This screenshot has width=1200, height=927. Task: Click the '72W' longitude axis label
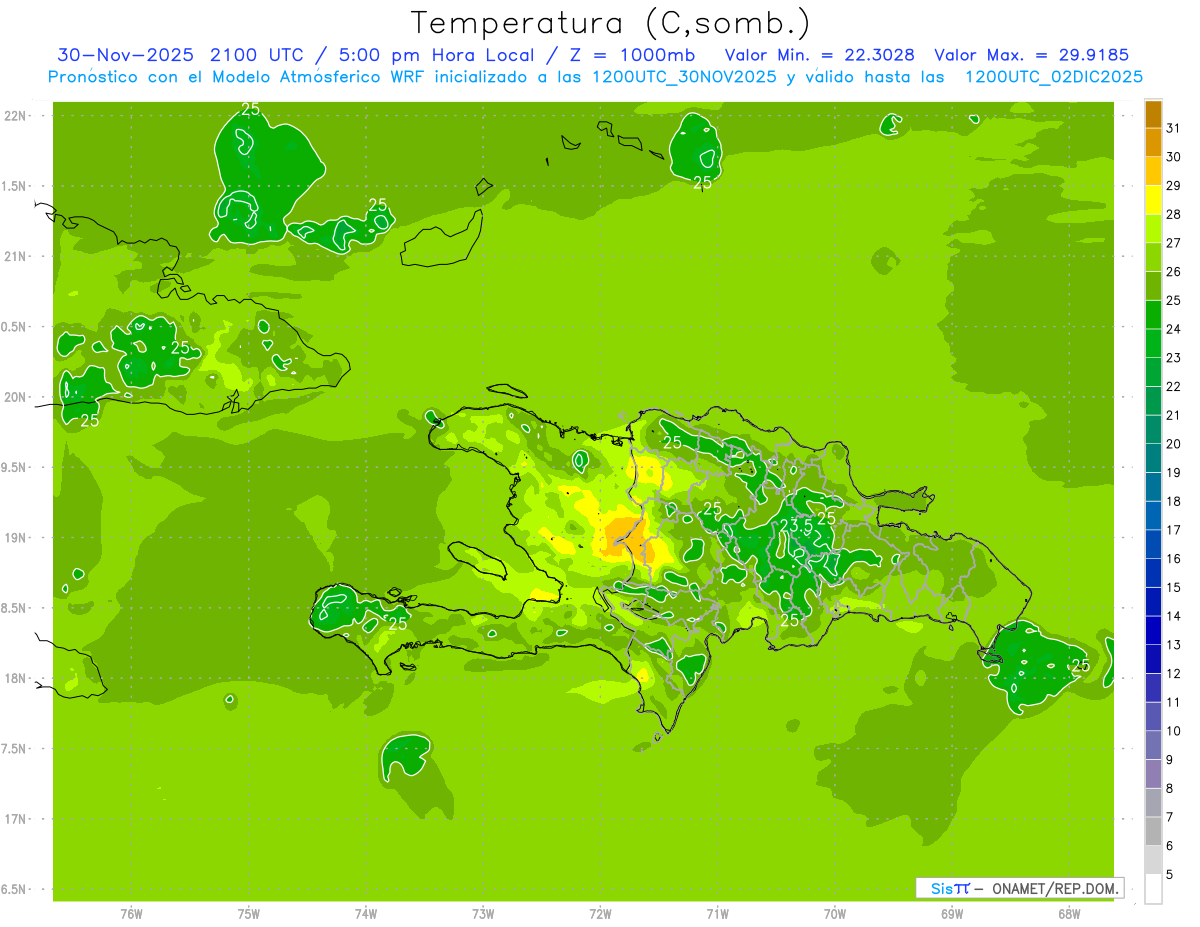(x=600, y=913)
